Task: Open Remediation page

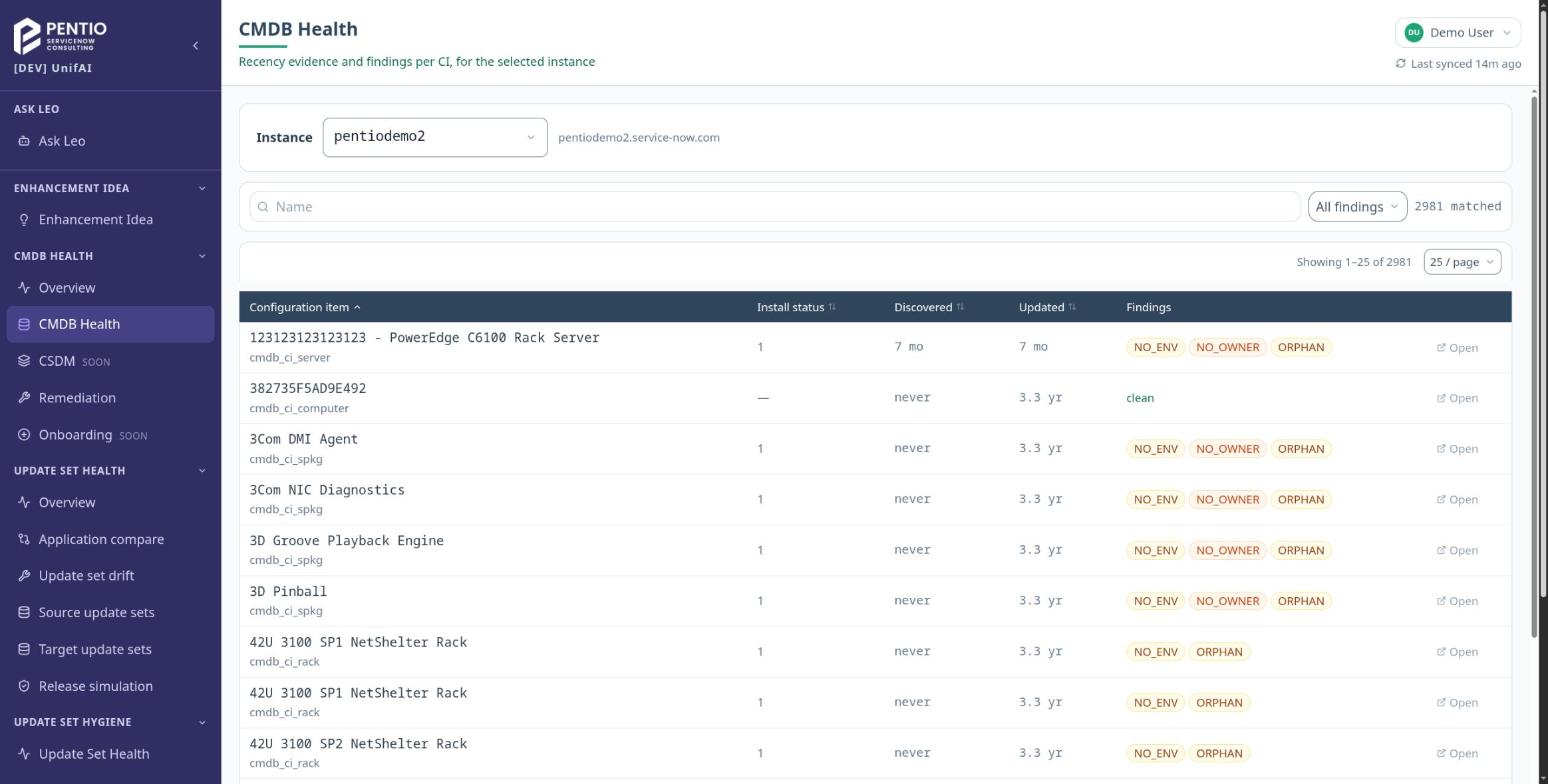Action: pyautogui.click(x=110, y=398)
